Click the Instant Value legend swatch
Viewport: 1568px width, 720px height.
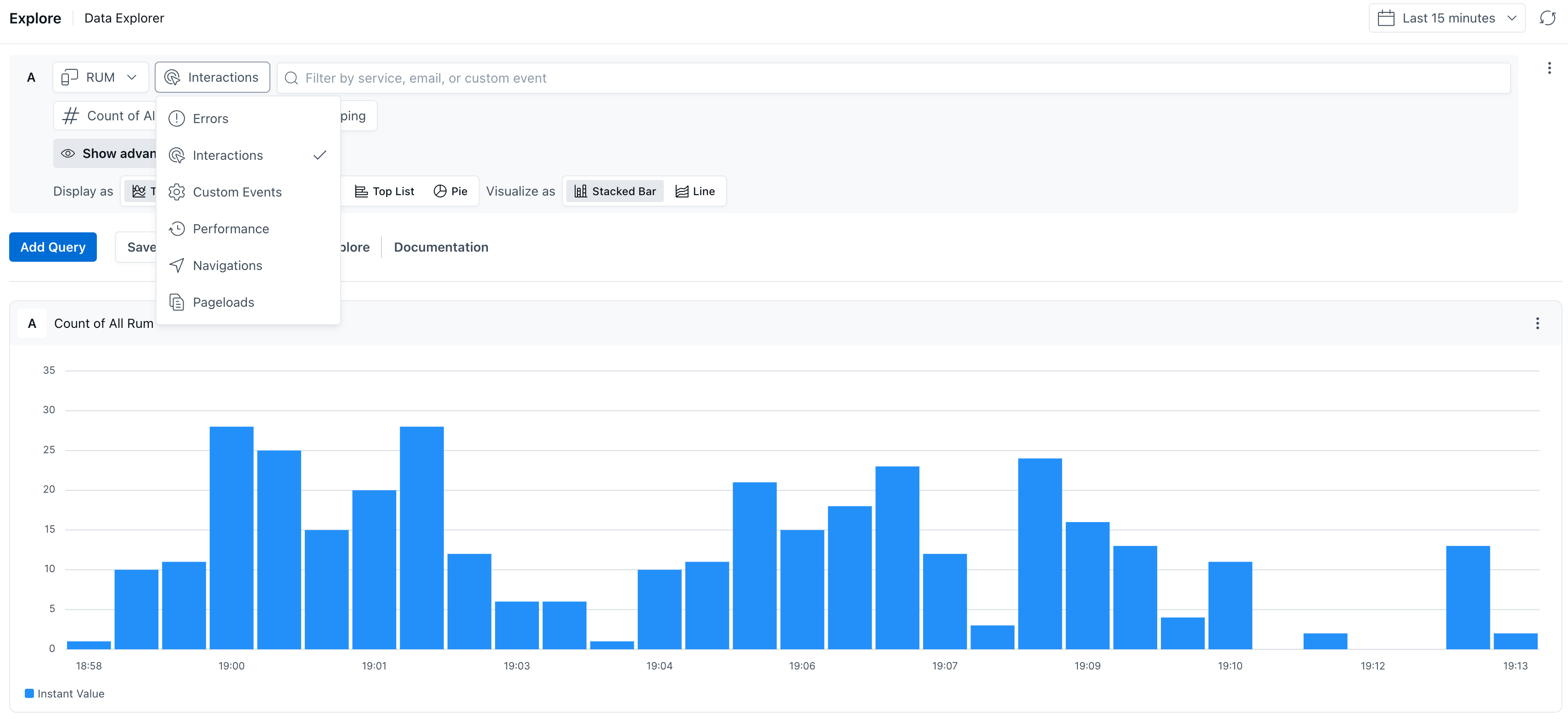click(x=28, y=693)
